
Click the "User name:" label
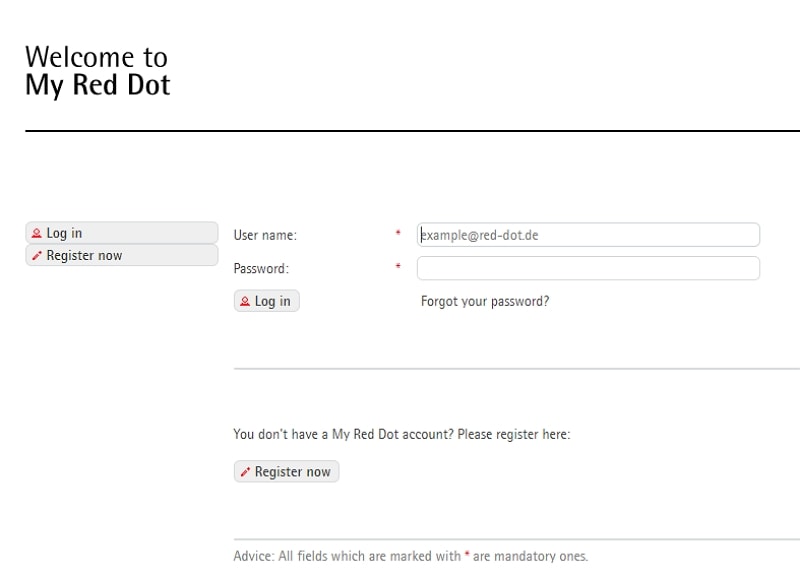coord(265,236)
